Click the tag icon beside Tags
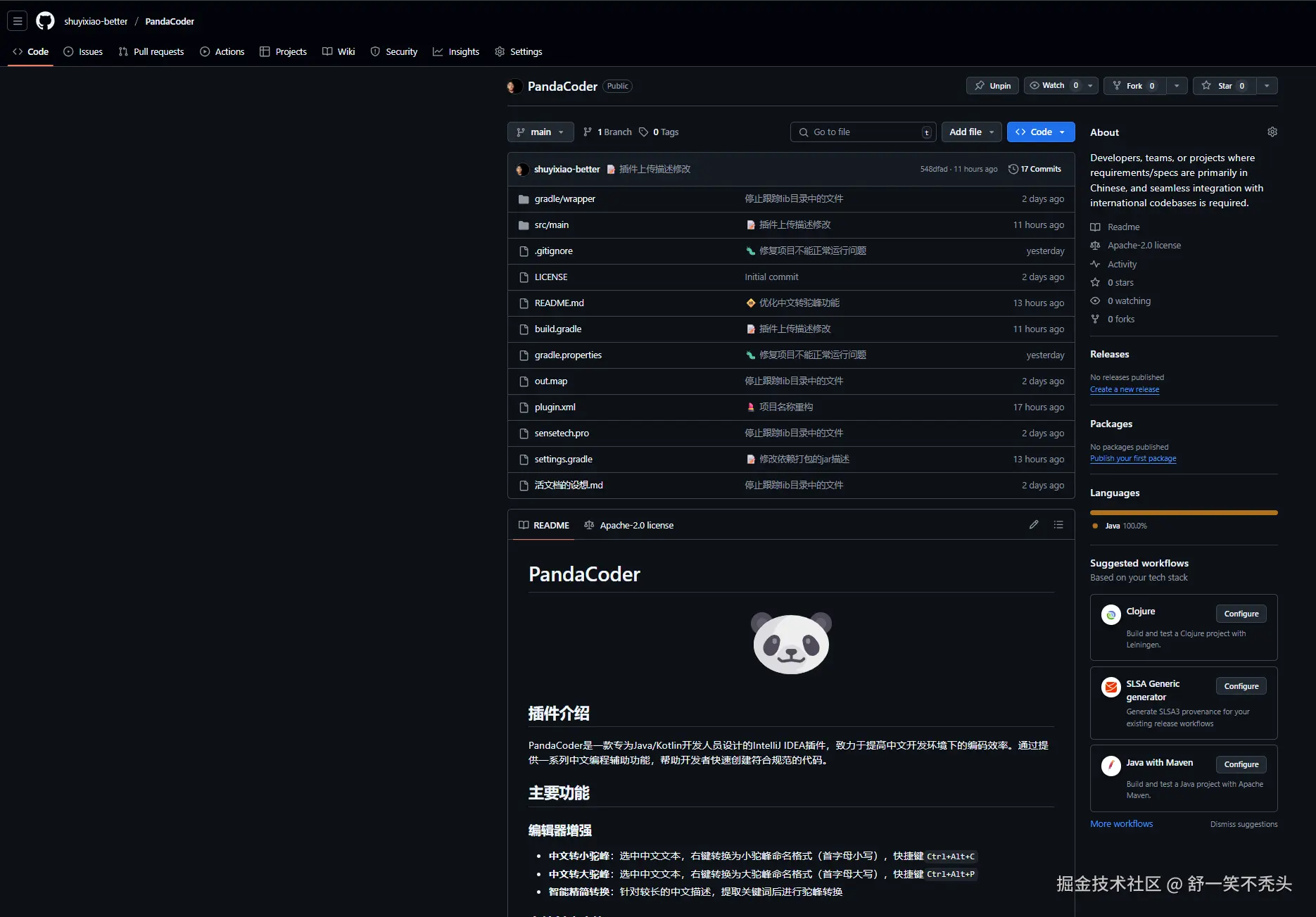 click(643, 132)
